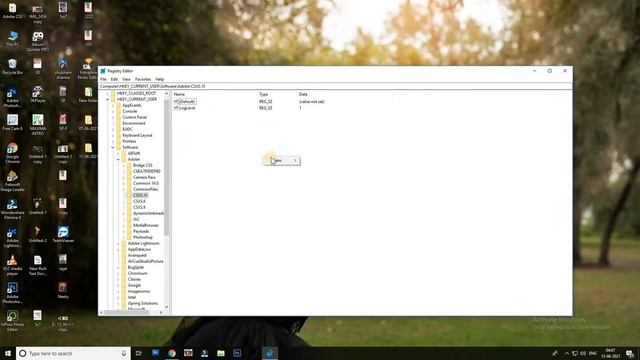Screen dimensions: 640x360
Task: Click the Registry Editor title bar icon
Action: (103, 71)
